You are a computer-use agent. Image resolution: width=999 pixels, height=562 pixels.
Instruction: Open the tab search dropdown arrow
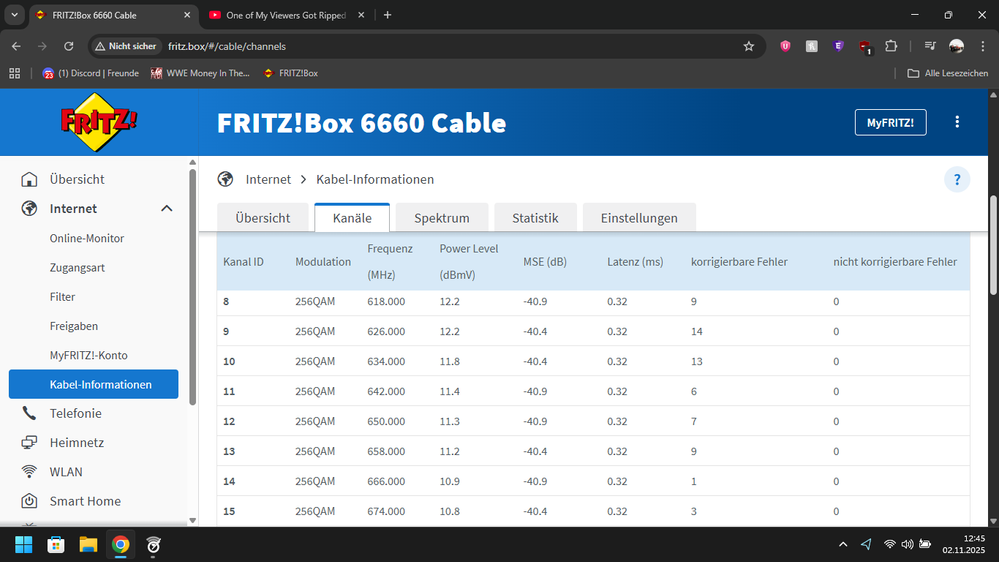coord(14,15)
